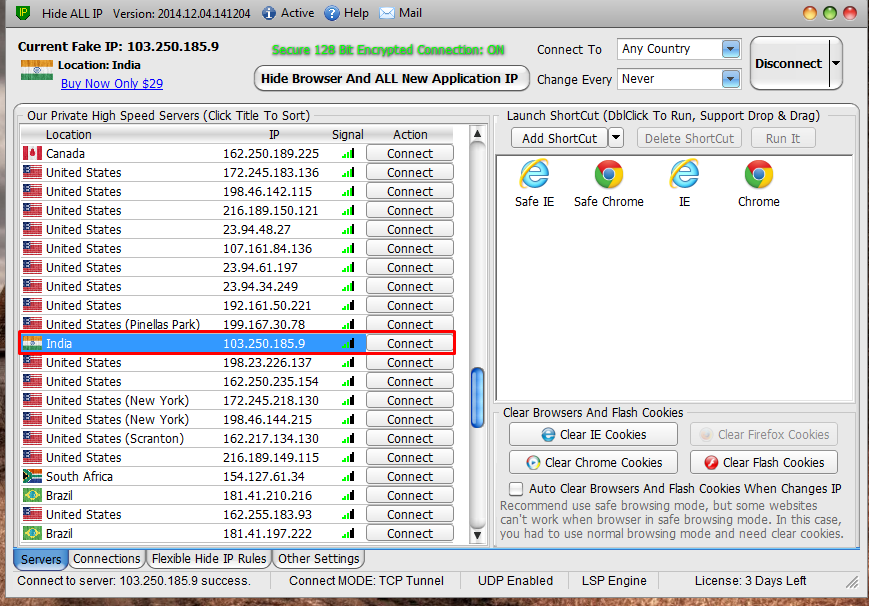Open Mail from the title bar

pos(400,13)
